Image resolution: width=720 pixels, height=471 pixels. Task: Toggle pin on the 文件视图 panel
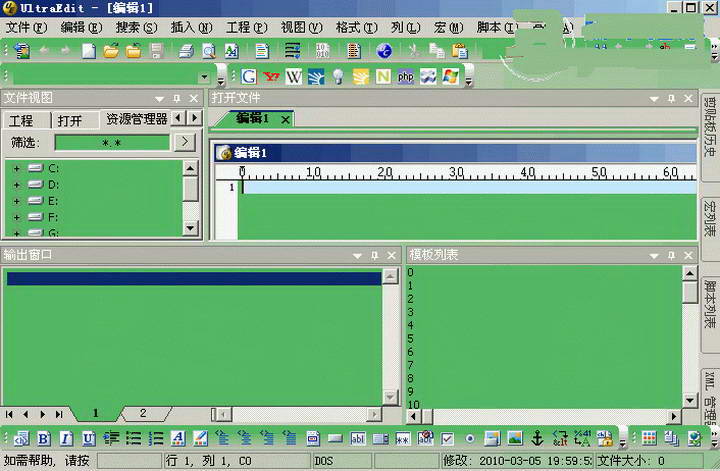pos(177,98)
